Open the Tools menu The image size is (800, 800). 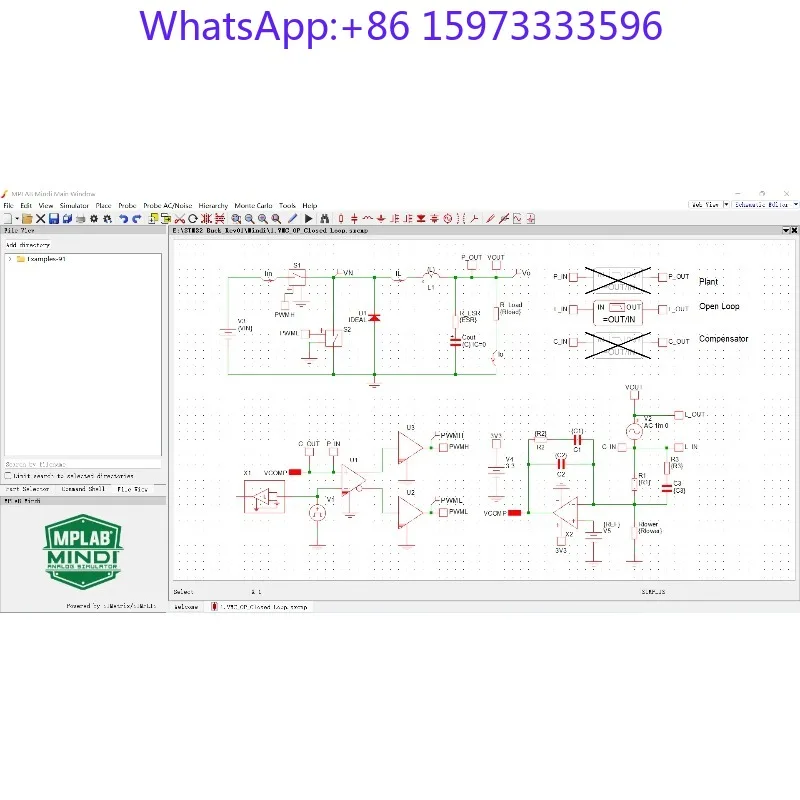click(x=287, y=206)
